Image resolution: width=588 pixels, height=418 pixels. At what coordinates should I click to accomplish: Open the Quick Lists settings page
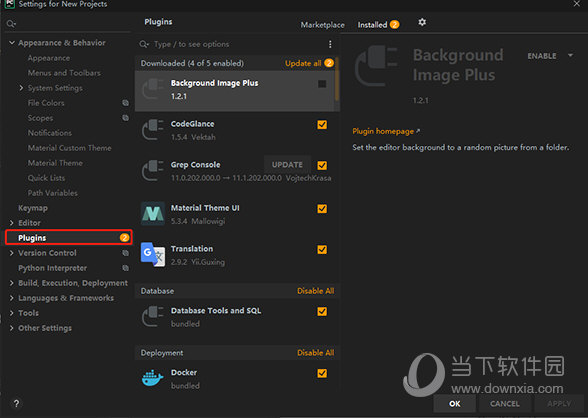pyautogui.click(x=46, y=178)
